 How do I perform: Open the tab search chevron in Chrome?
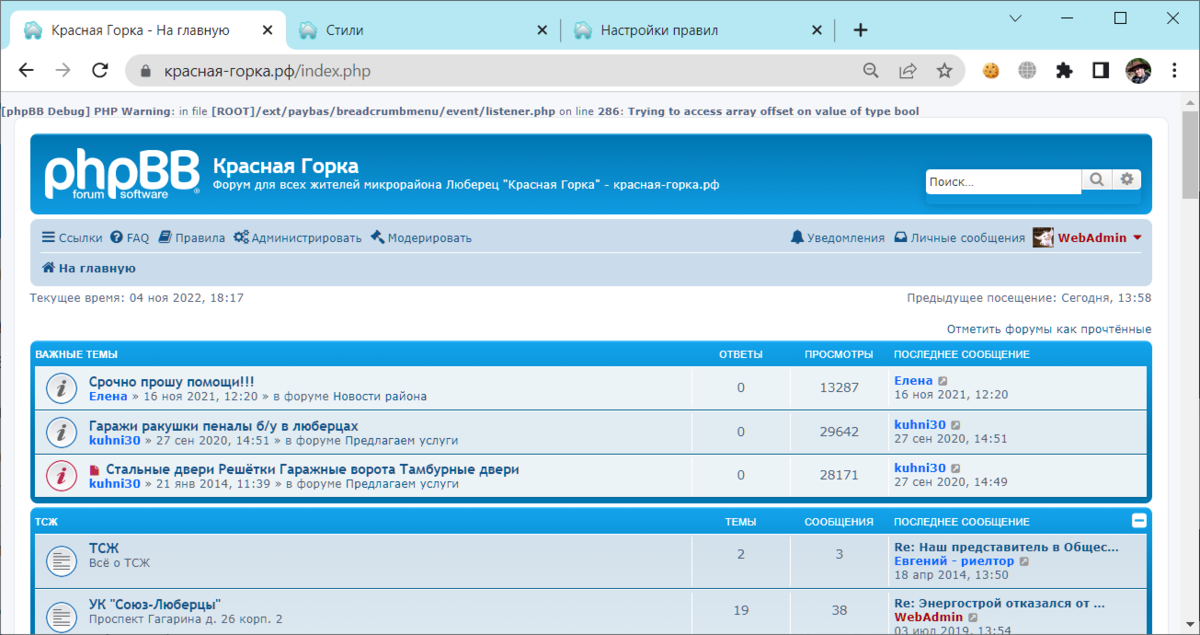pos(1017,18)
